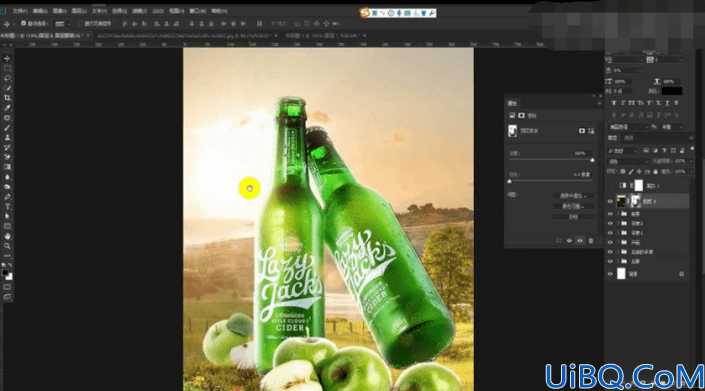Image resolution: width=705 pixels, height=391 pixels.
Task: Open the 图像 menu
Action: coord(59,11)
